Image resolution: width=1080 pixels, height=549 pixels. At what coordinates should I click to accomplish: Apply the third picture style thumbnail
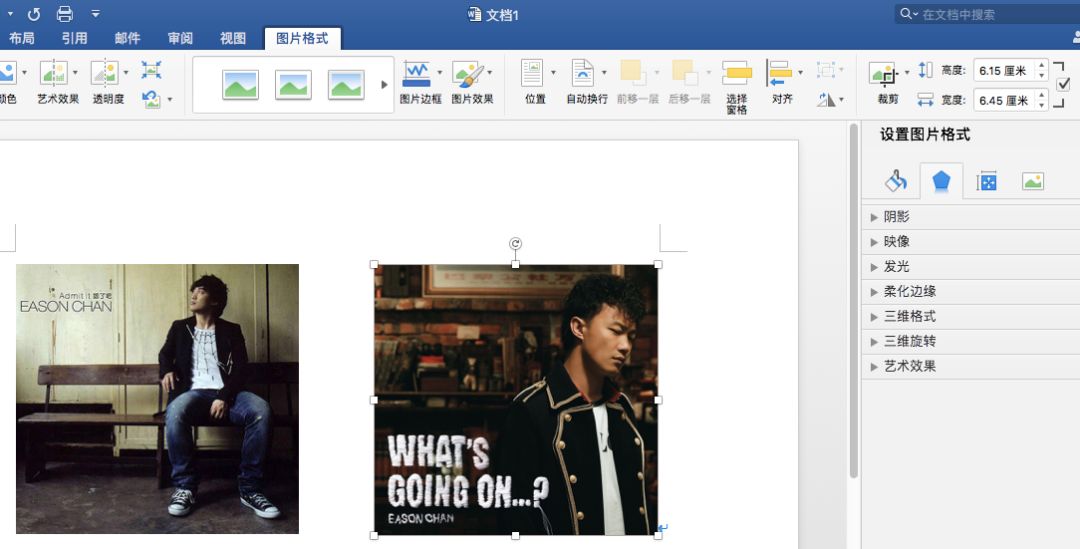[x=346, y=85]
